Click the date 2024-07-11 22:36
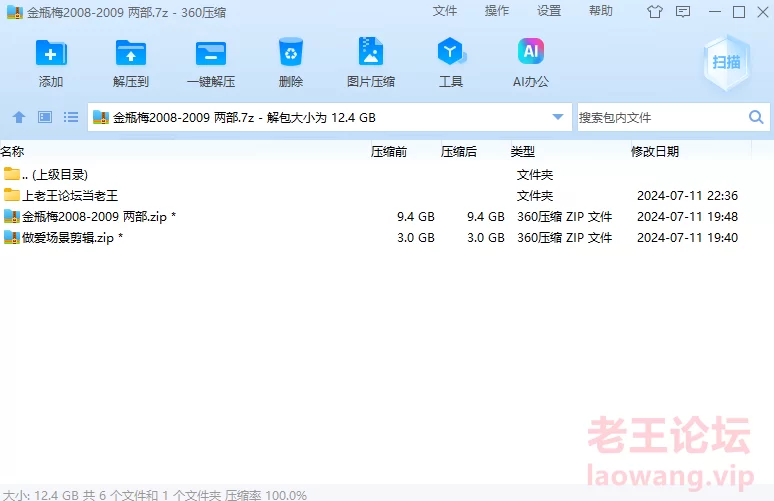The image size is (774, 501). [x=687, y=195]
